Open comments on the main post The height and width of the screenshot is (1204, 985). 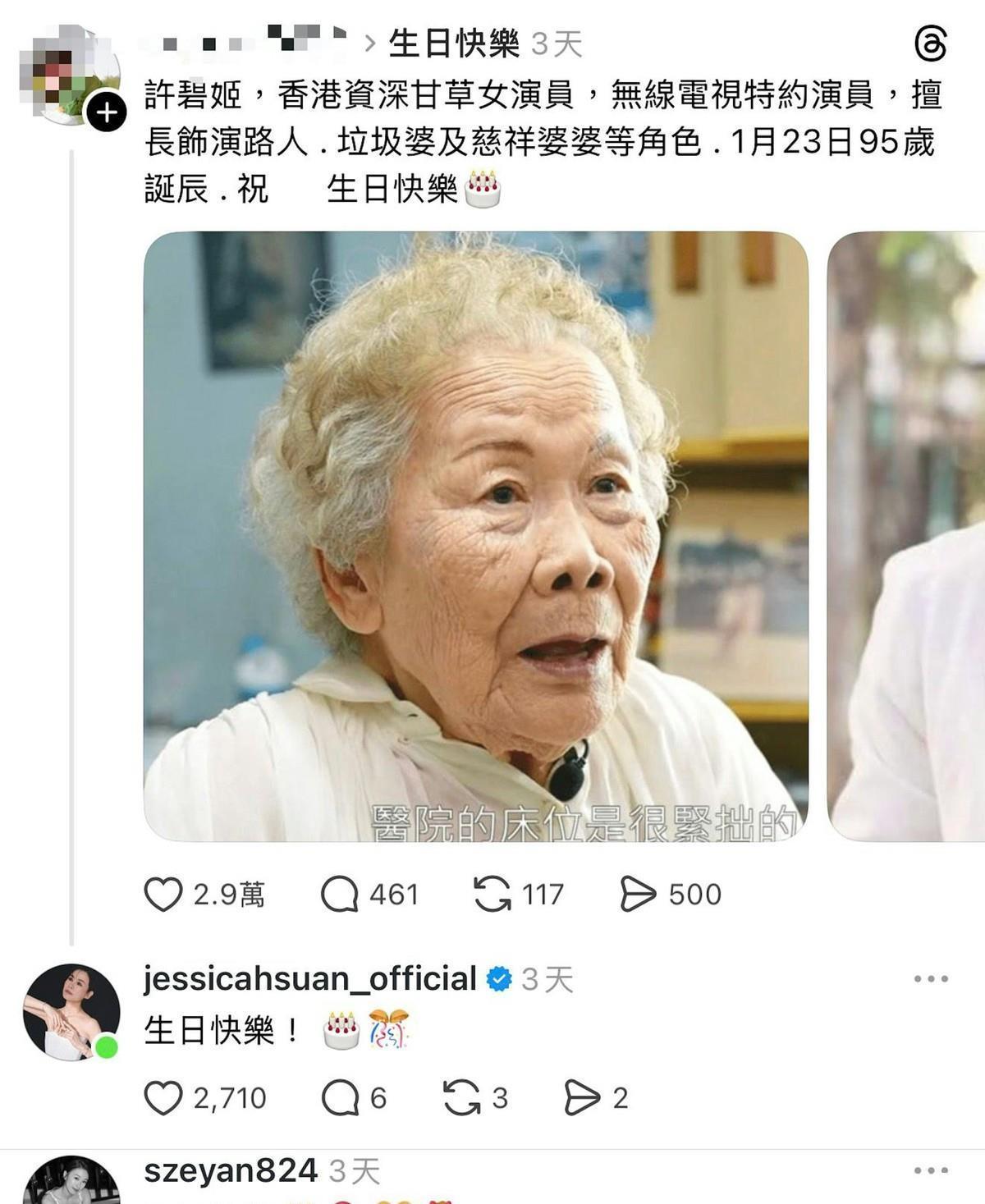(x=340, y=894)
